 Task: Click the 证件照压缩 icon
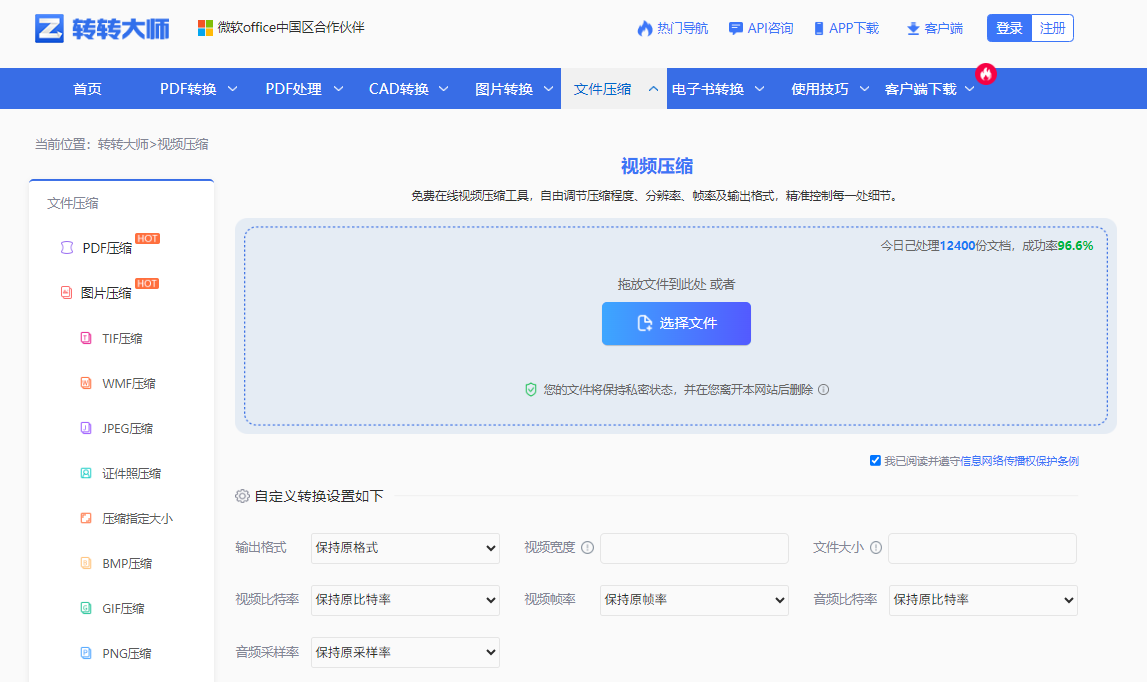pyautogui.click(x=86, y=473)
